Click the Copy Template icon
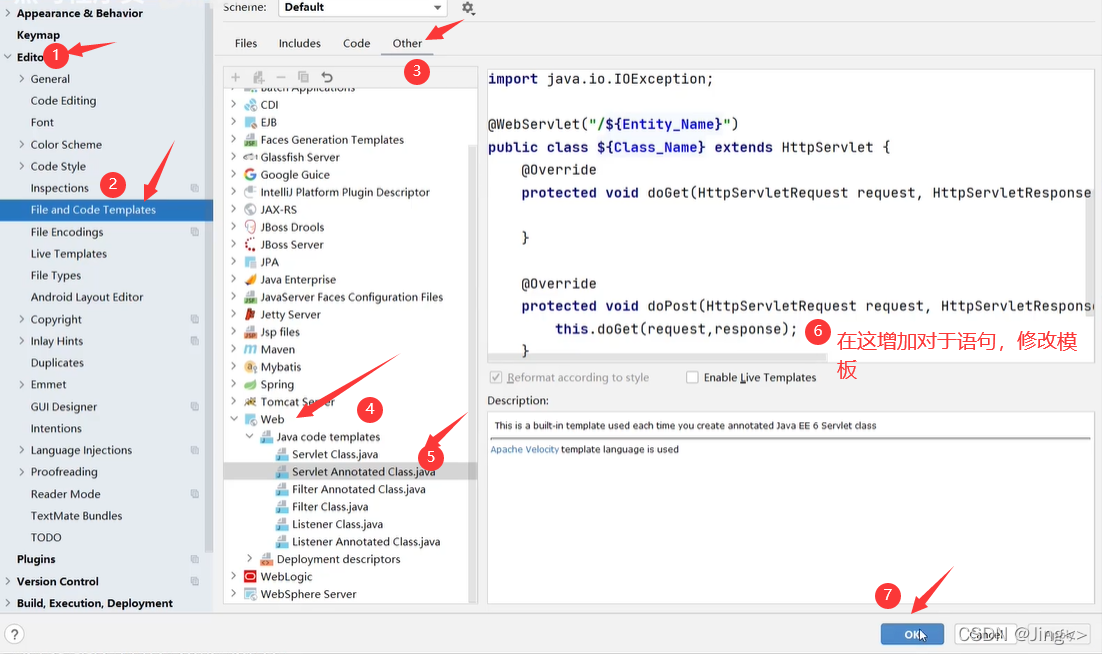1102x654 pixels. click(303, 76)
